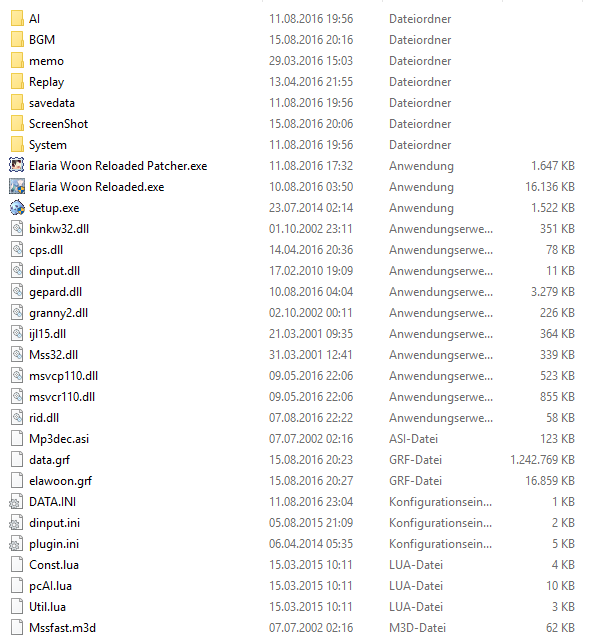
Task: Select the Replay folder icon
Action: [x=17, y=81]
